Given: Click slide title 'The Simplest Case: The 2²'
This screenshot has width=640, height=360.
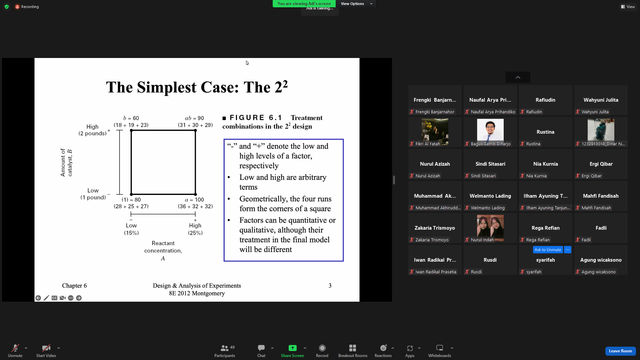Looking at the screenshot, I should [x=197, y=87].
